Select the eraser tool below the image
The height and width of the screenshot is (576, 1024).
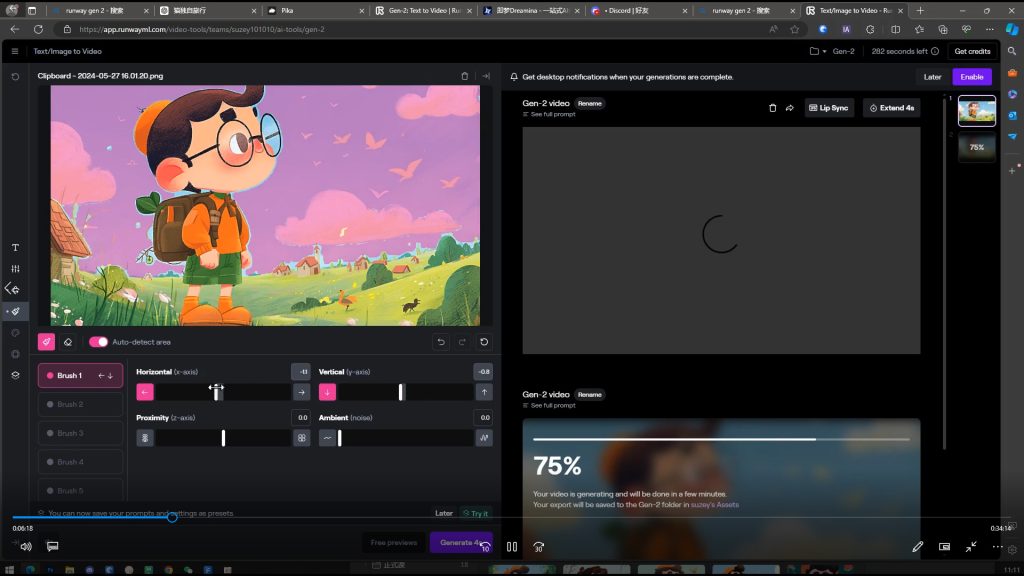coord(67,342)
